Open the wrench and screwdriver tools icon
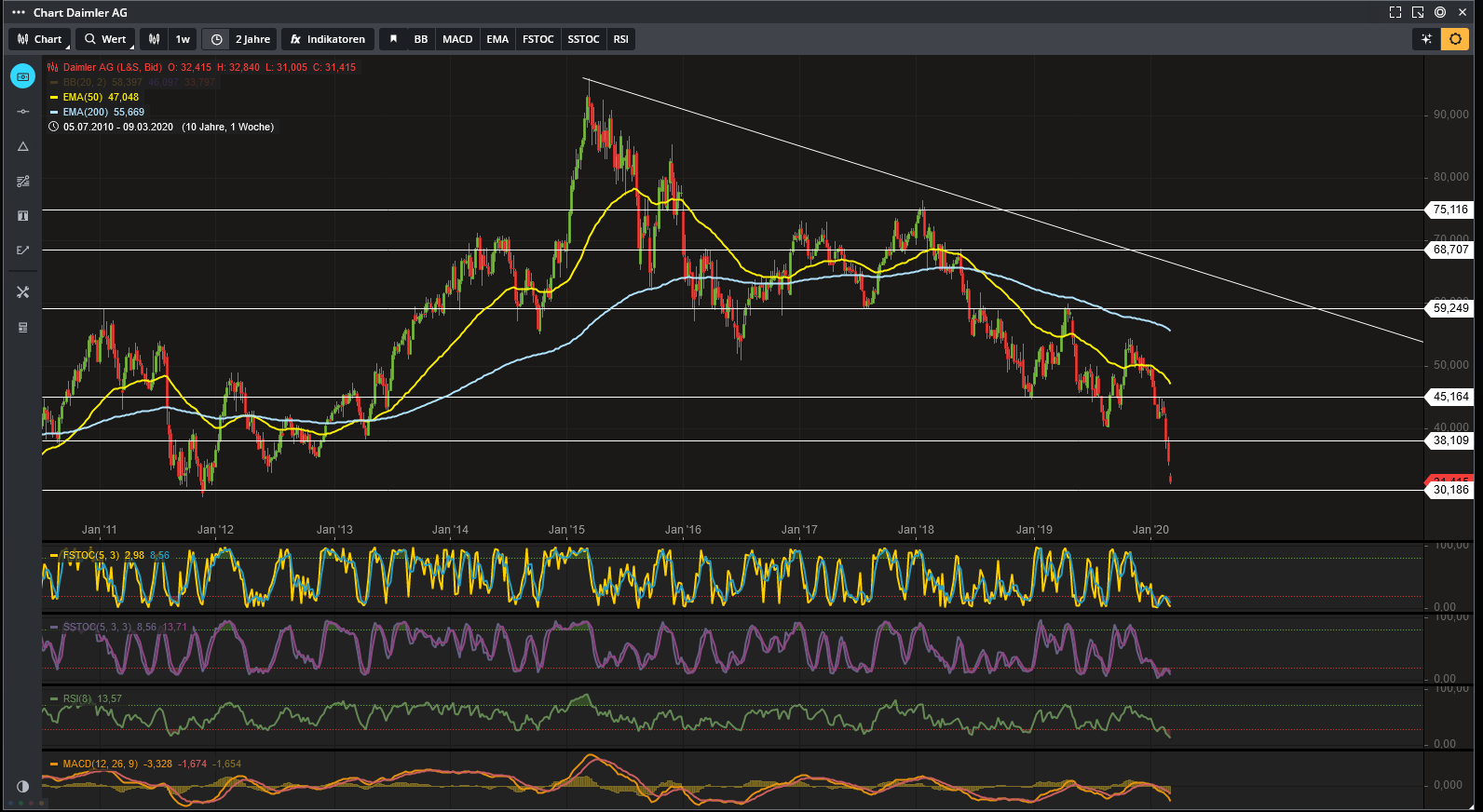 click(x=23, y=292)
